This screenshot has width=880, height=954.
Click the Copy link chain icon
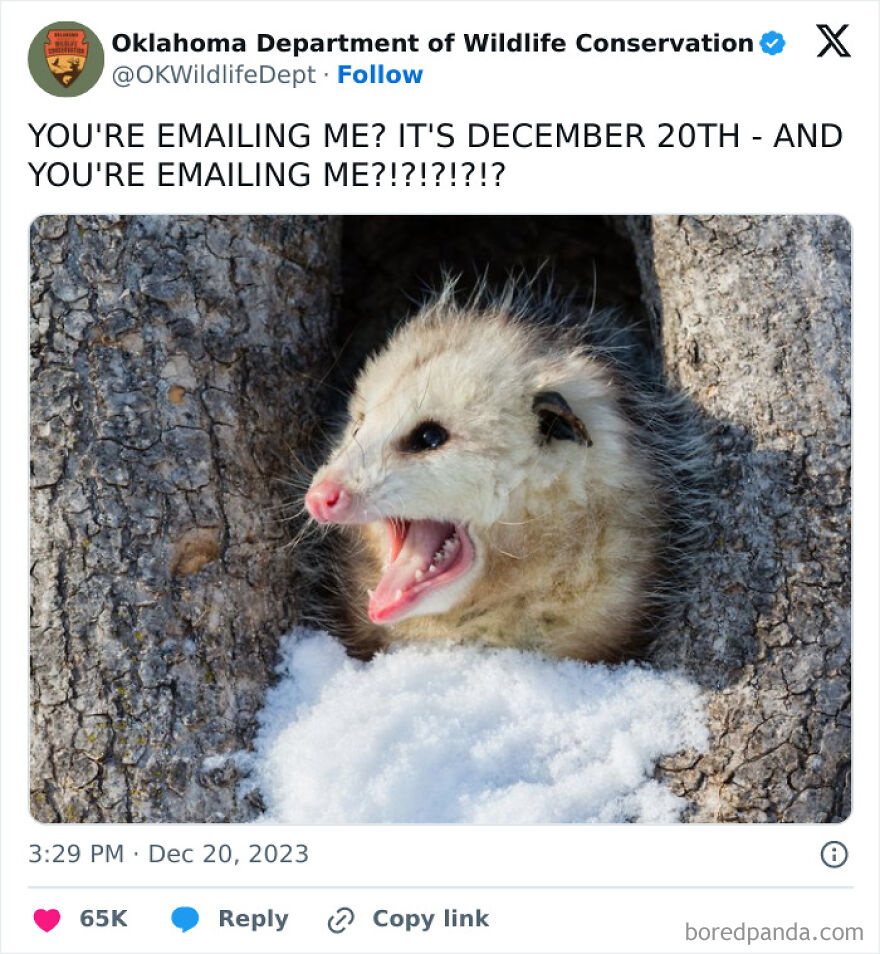[x=339, y=918]
